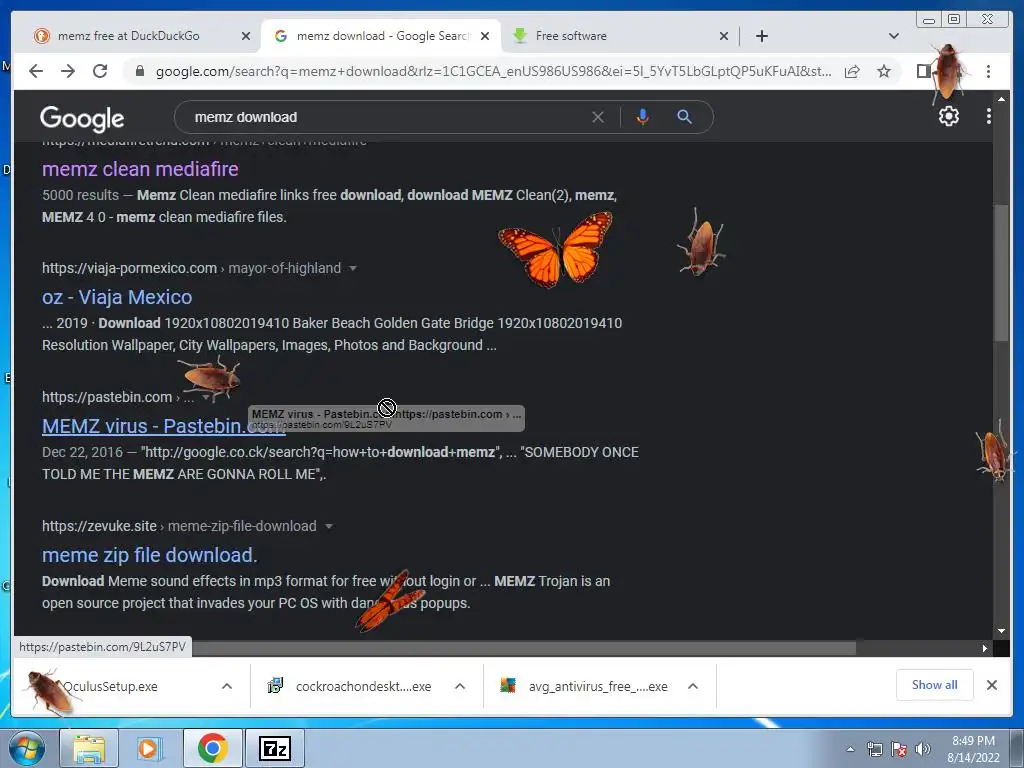Open Google quick settings gear

948,116
